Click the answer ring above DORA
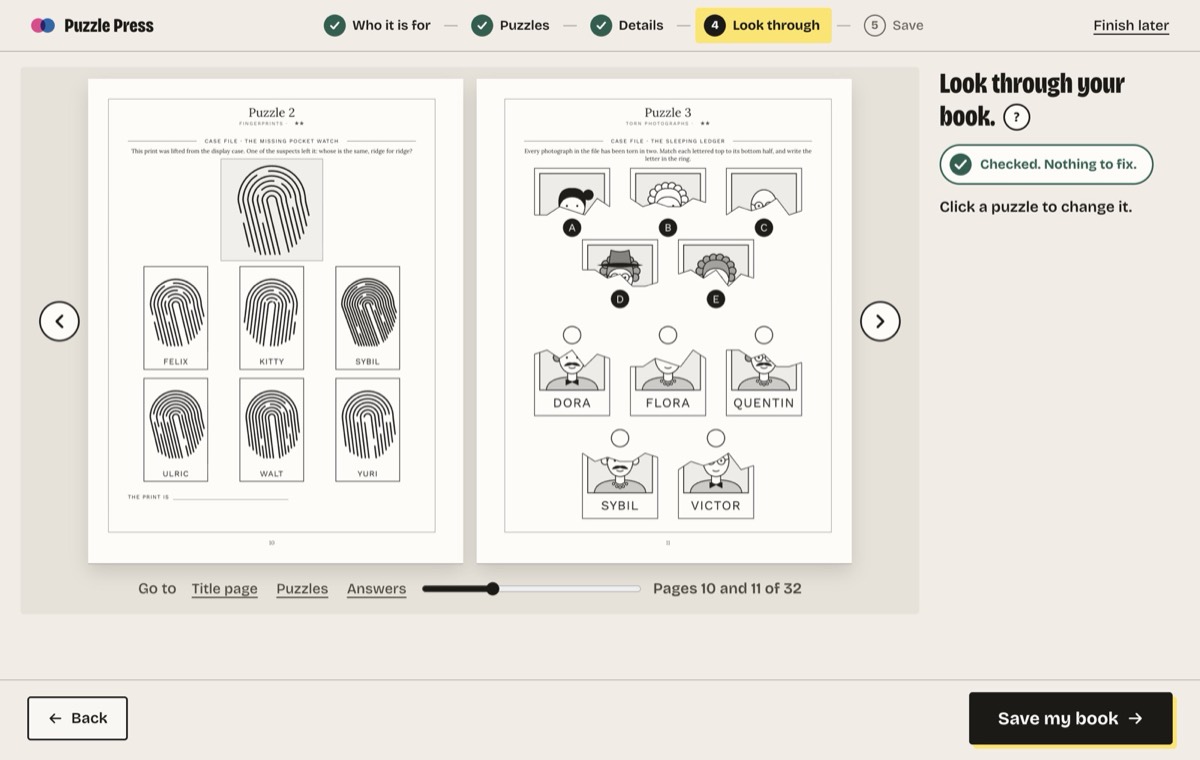 (572, 335)
